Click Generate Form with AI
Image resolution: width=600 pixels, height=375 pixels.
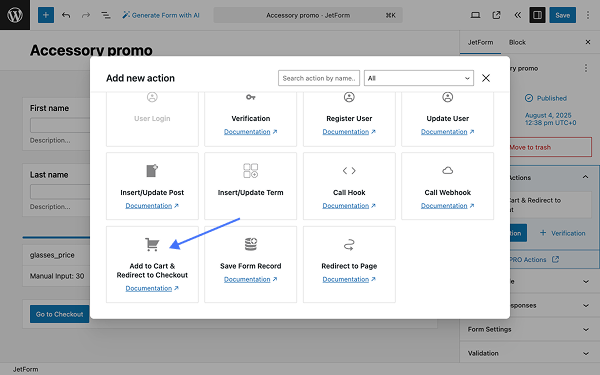point(161,15)
